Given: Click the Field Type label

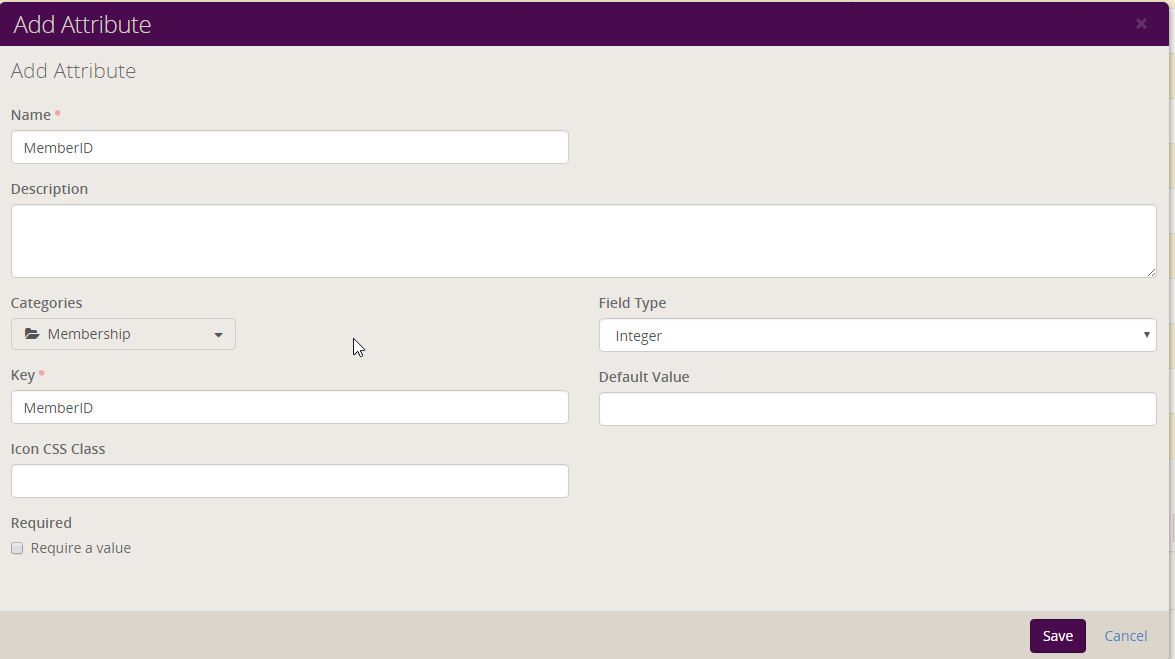Looking at the screenshot, I should tap(632, 303).
